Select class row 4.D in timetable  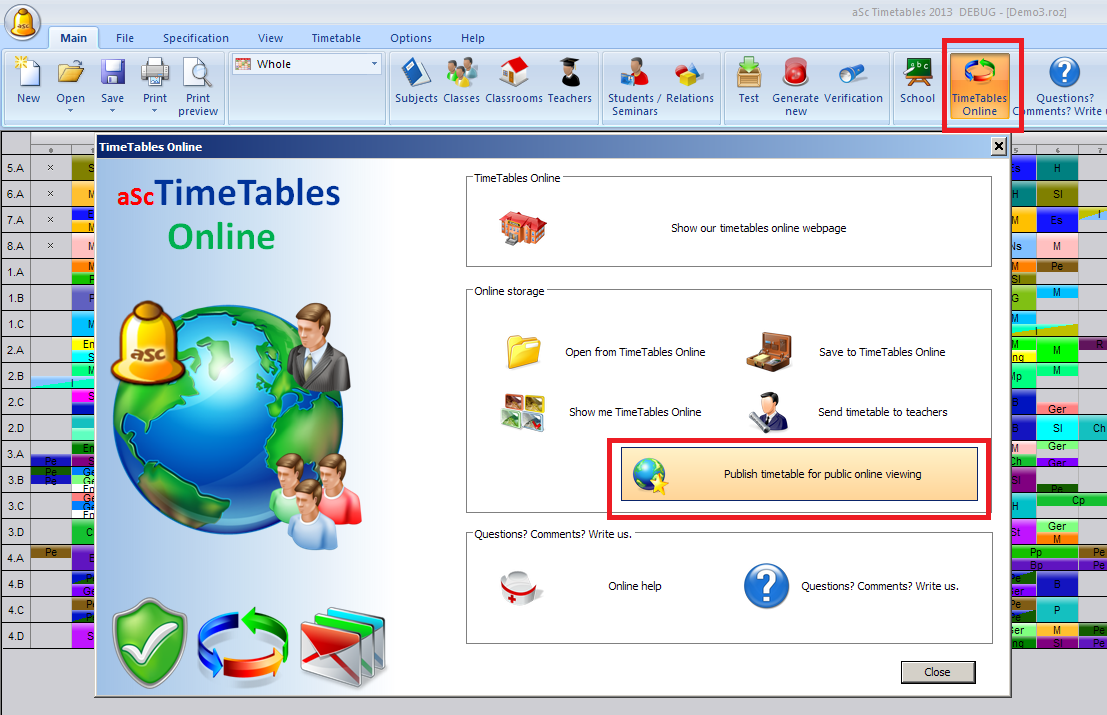pyautogui.click(x=16, y=636)
